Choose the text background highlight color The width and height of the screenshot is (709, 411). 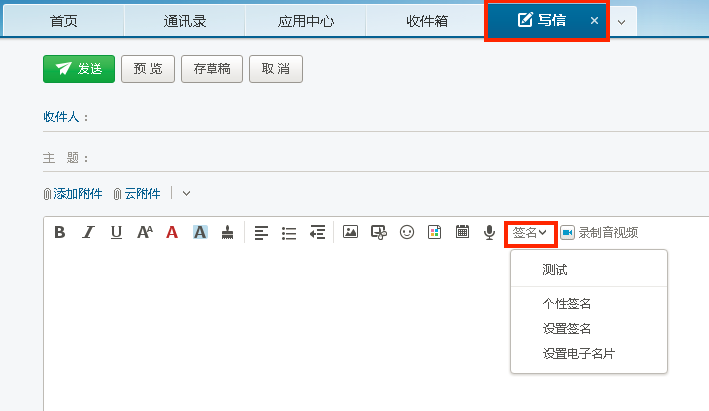click(x=200, y=232)
